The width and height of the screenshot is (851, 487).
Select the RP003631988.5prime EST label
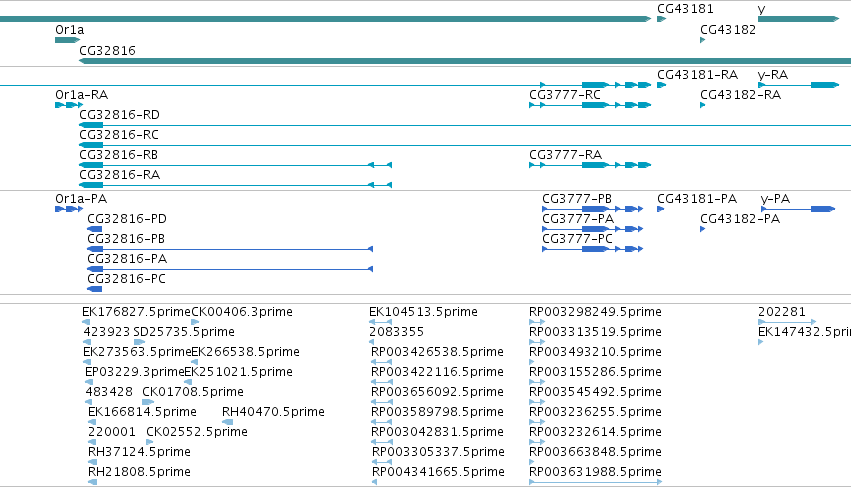595,472
